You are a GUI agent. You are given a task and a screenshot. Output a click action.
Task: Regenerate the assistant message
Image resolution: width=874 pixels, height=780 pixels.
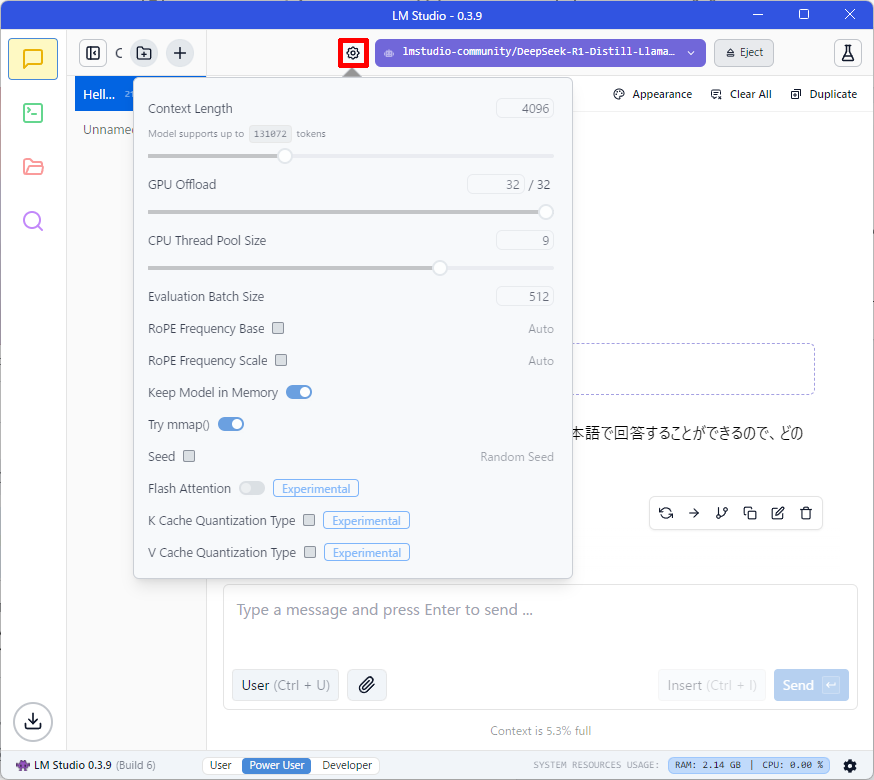coord(666,513)
